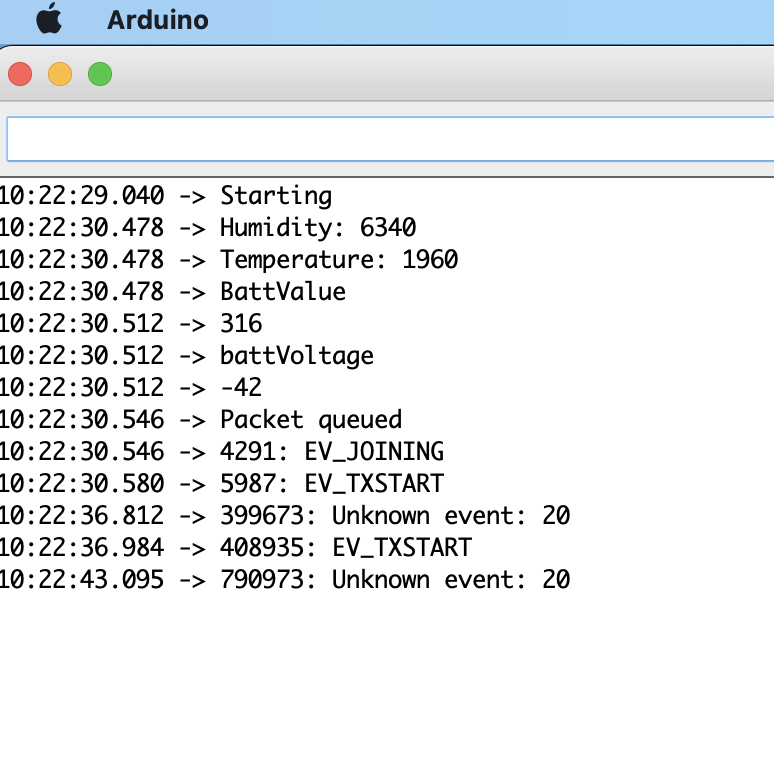Close the serial monitor window
Image resolution: width=774 pixels, height=760 pixels.
point(20,75)
